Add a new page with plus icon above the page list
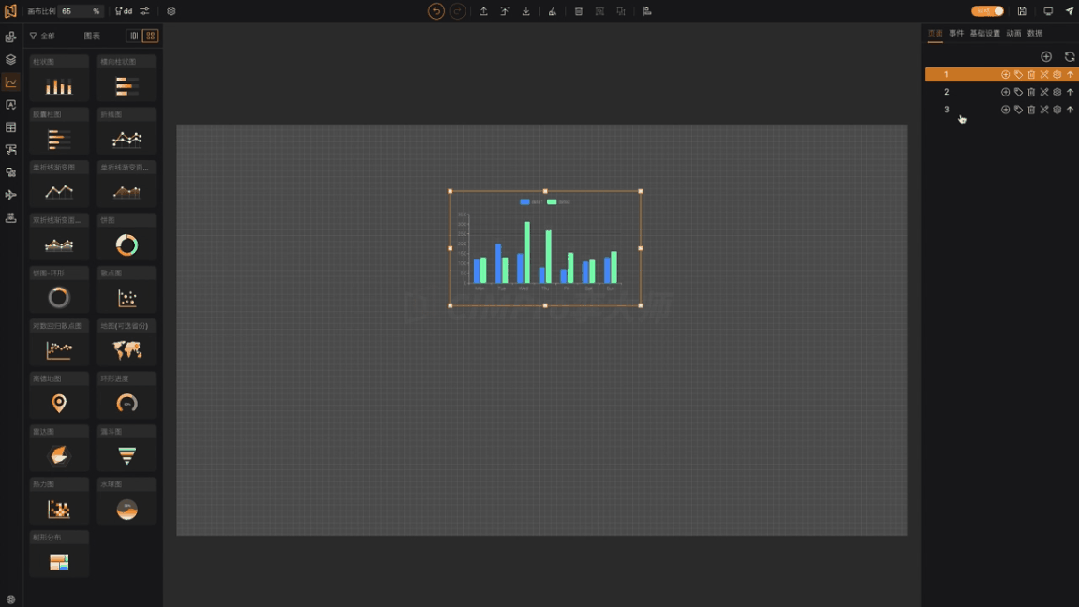Viewport: 1079px width, 607px height. [1046, 56]
